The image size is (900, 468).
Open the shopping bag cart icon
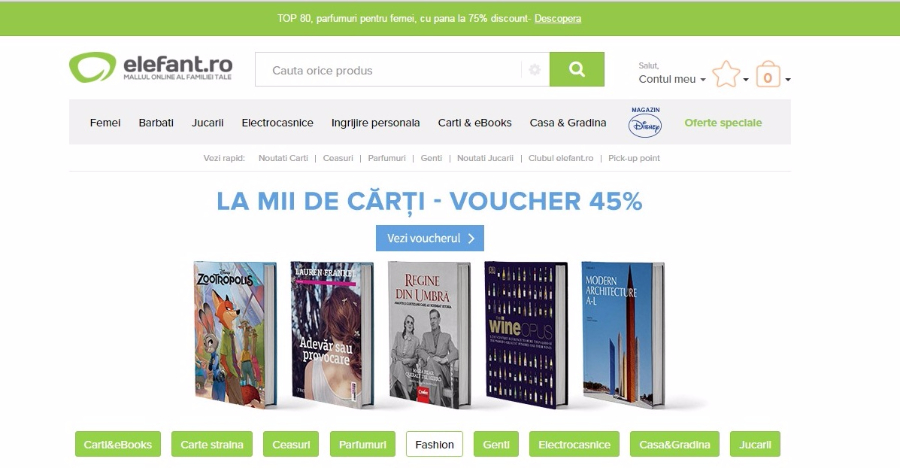(768, 74)
